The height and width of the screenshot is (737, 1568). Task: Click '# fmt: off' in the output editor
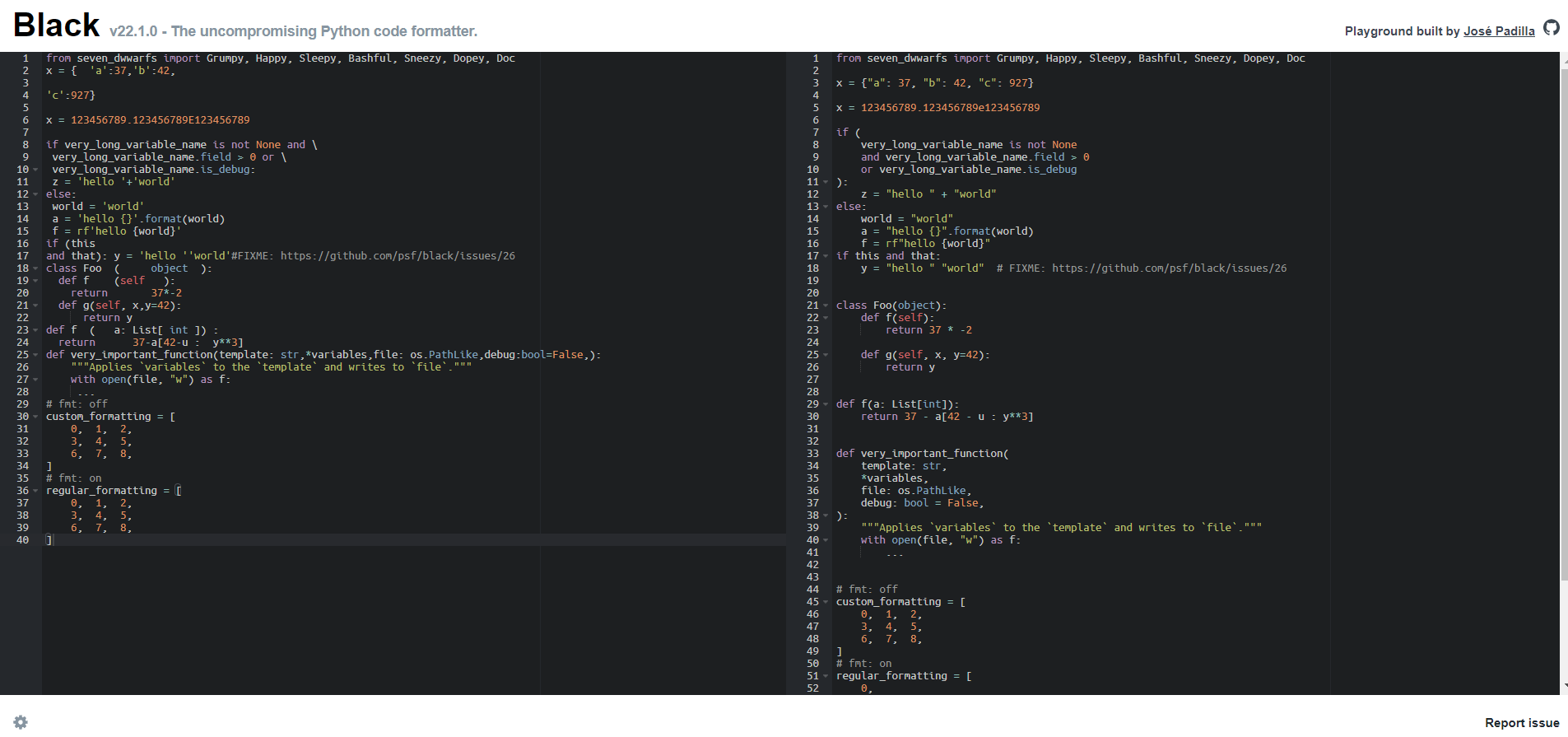[x=867, y=590]
